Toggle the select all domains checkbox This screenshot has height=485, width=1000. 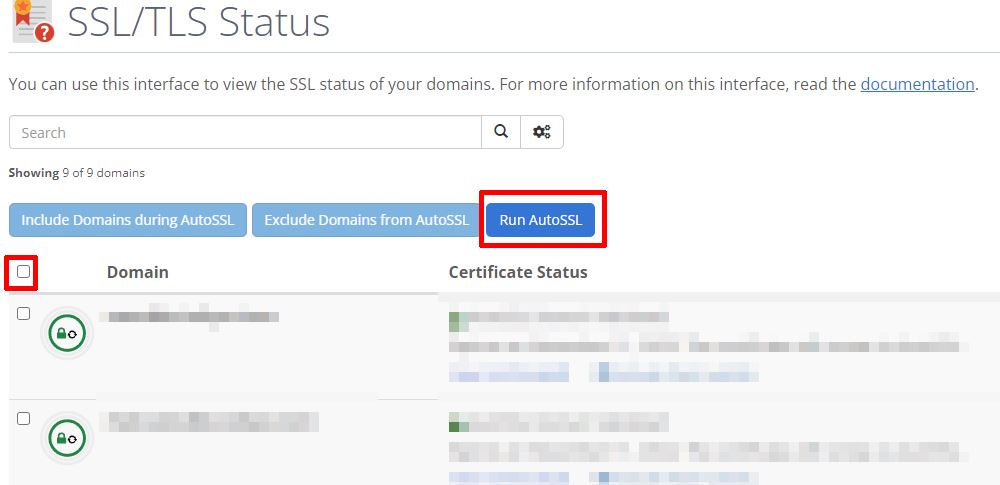[x=23, y=271]
